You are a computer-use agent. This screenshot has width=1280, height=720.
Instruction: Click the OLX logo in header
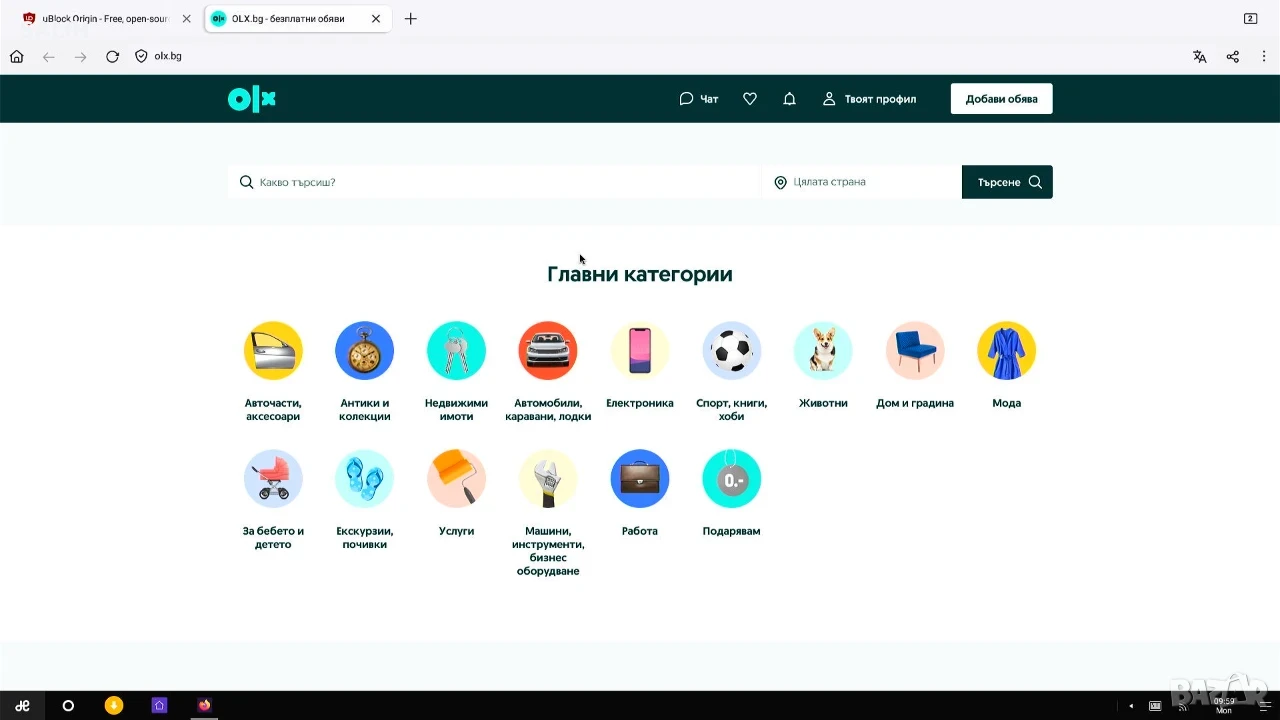[251, 99]
